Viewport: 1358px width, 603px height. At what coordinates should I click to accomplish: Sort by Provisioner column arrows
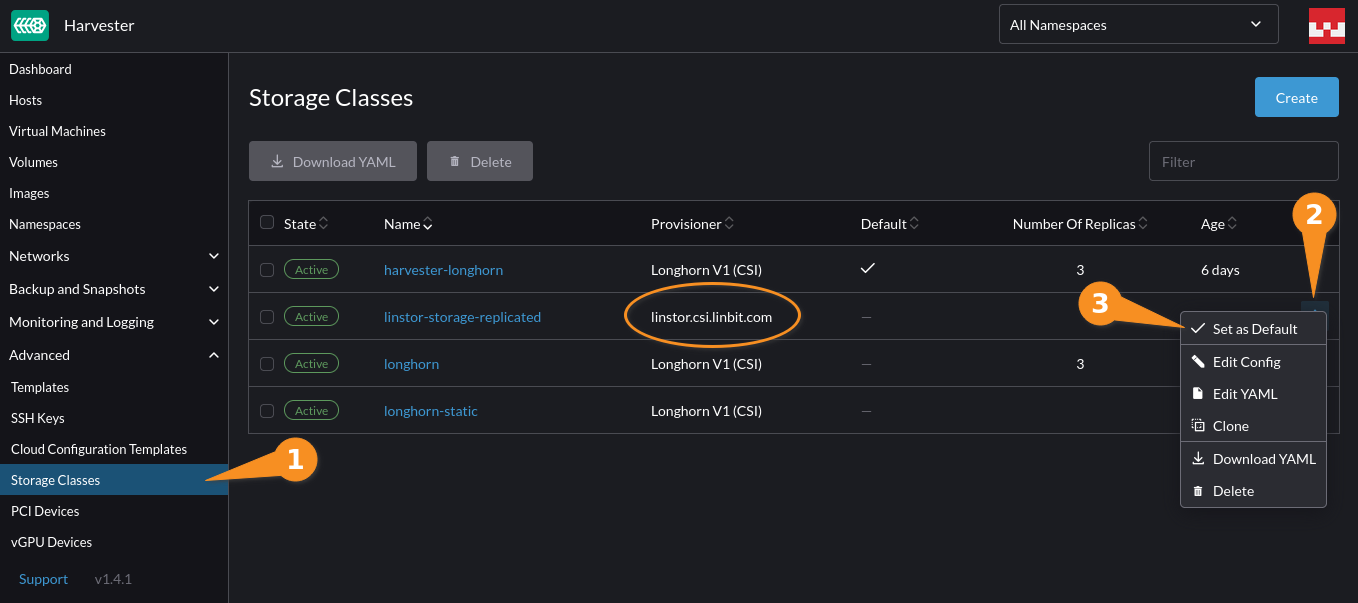729,224
